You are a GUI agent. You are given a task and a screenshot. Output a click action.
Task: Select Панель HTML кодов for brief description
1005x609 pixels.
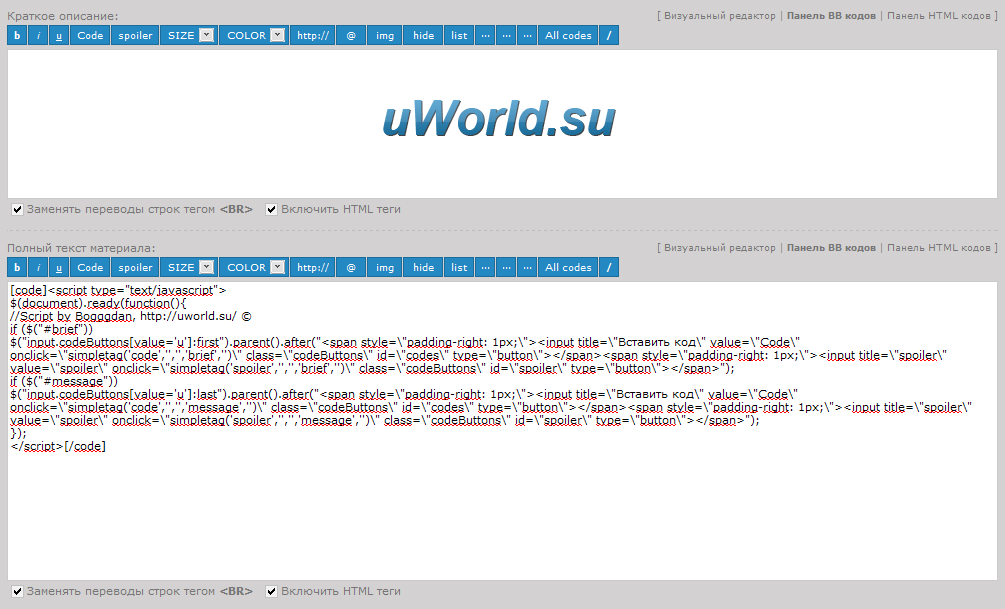pyautogui.click(x=938, y=16)
